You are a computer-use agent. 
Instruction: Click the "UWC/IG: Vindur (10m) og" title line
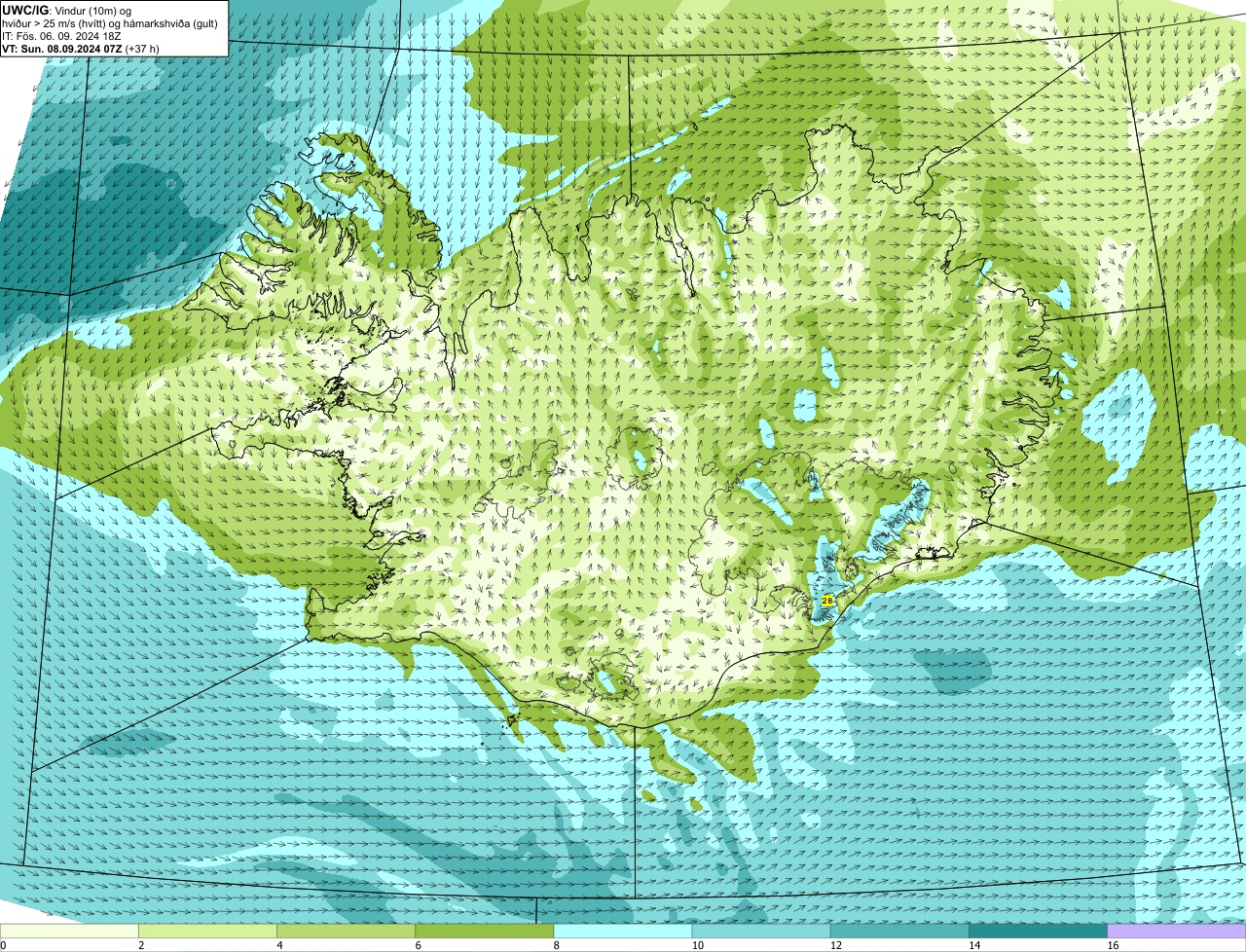67,11
